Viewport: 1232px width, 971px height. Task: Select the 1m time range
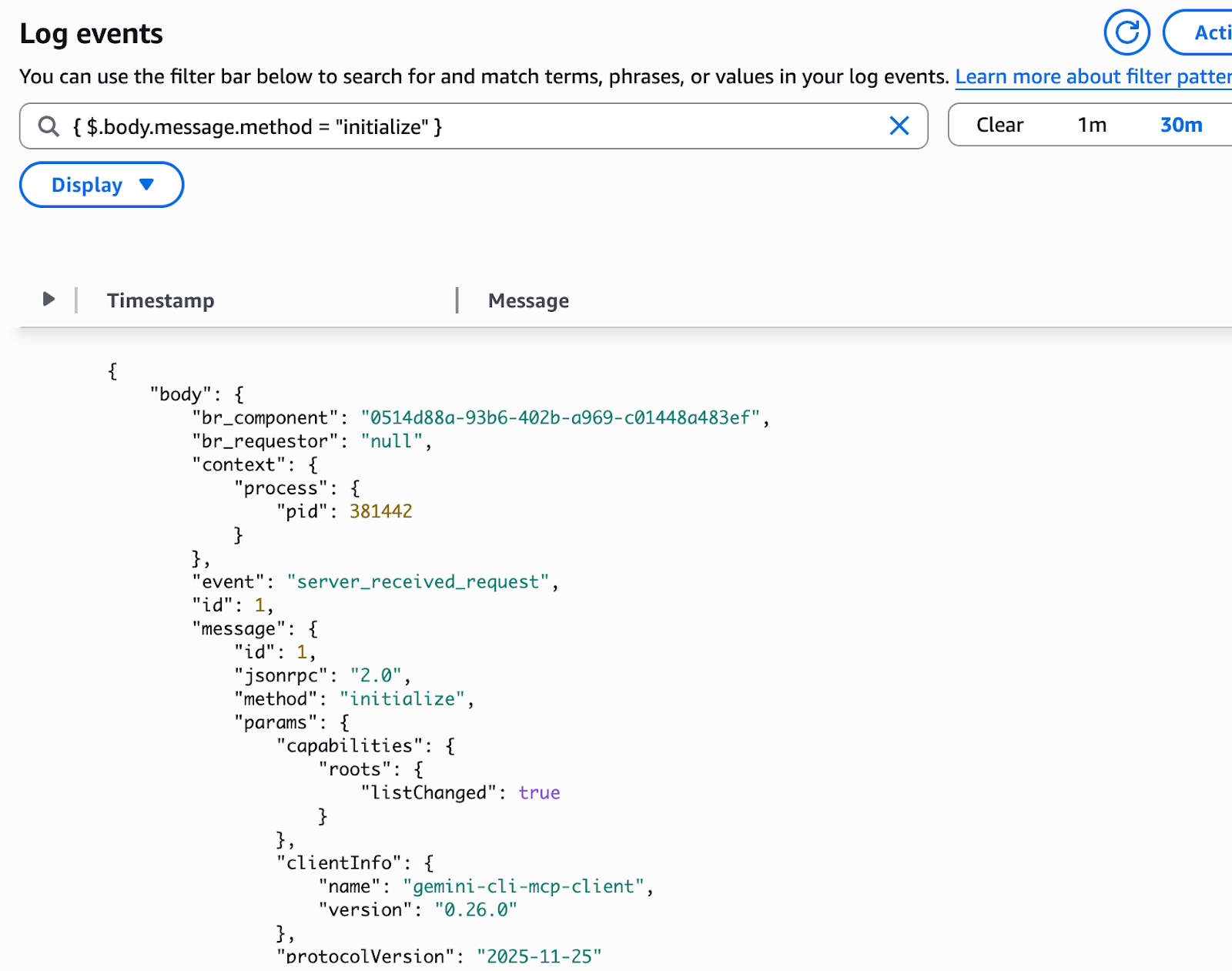click(x=1091, y=125)
